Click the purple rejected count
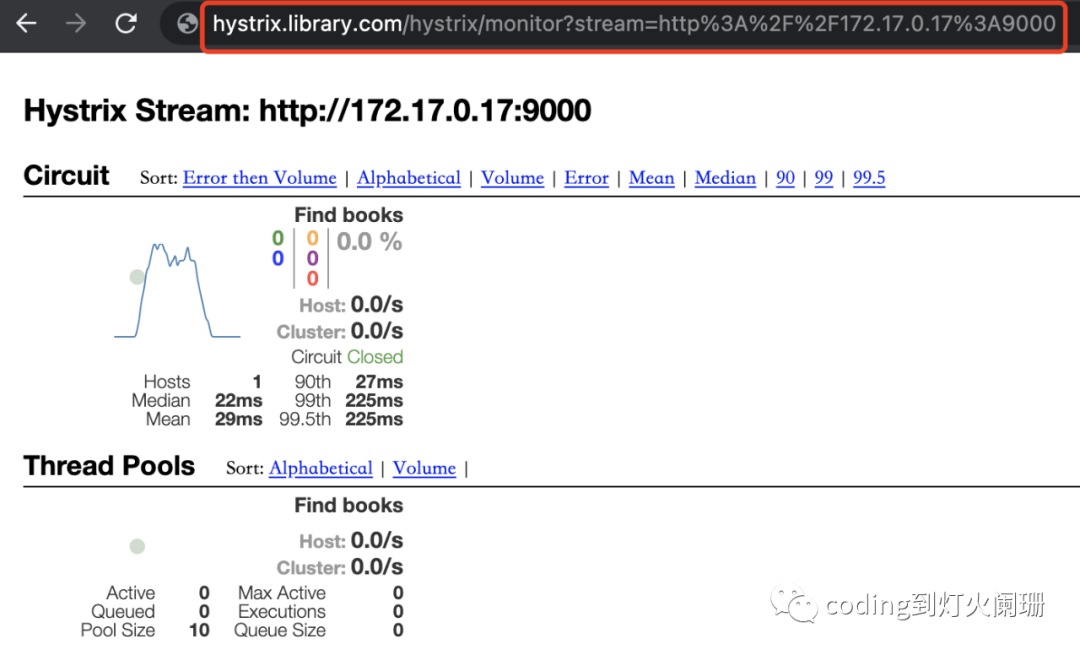1080x655 pixels. pyautogui.click(x=312, y=258)
